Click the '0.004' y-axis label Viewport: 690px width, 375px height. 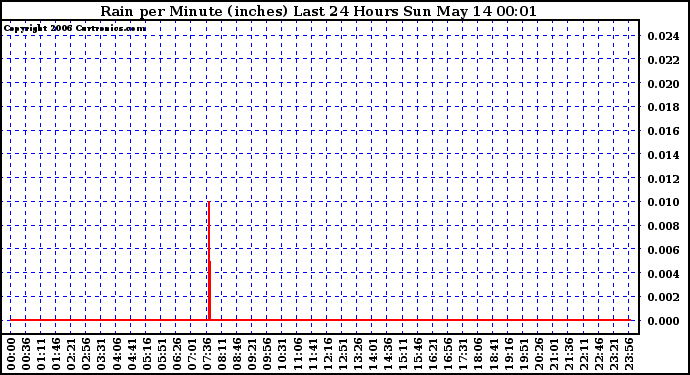point(663,273)
